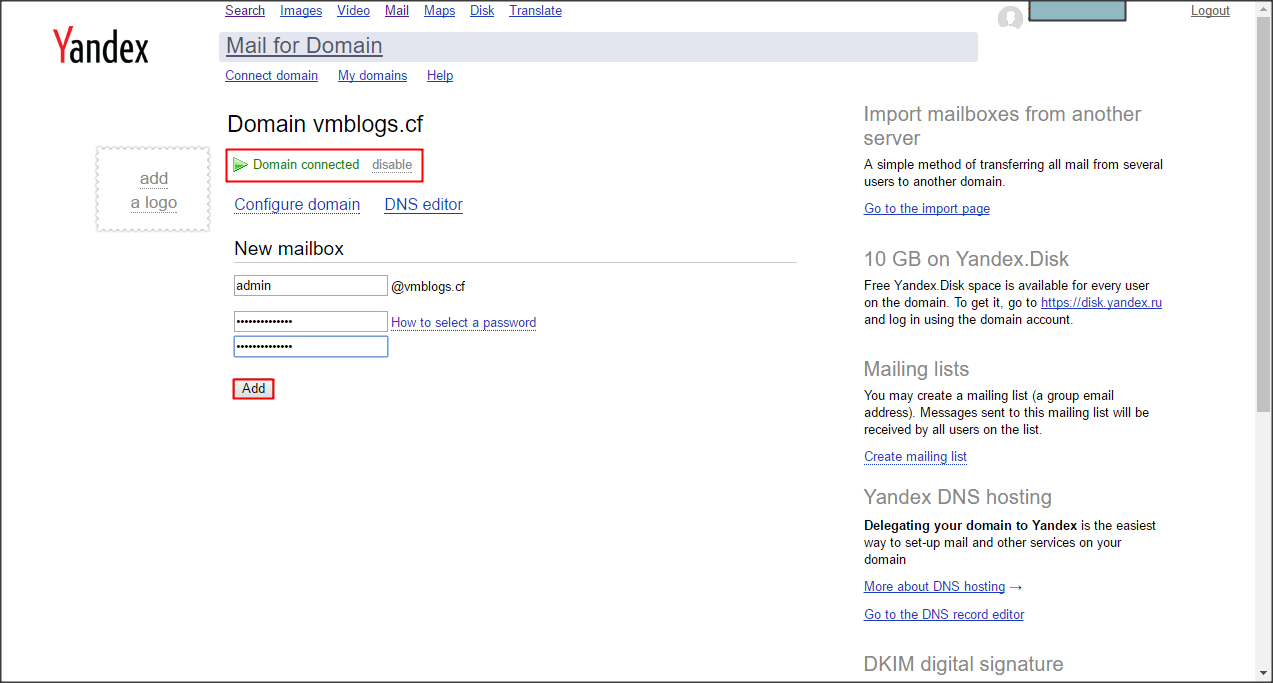The width and height of the screenshot is (1273, 683).
Task: Click the Yandex logo
Action: (100, 47)
